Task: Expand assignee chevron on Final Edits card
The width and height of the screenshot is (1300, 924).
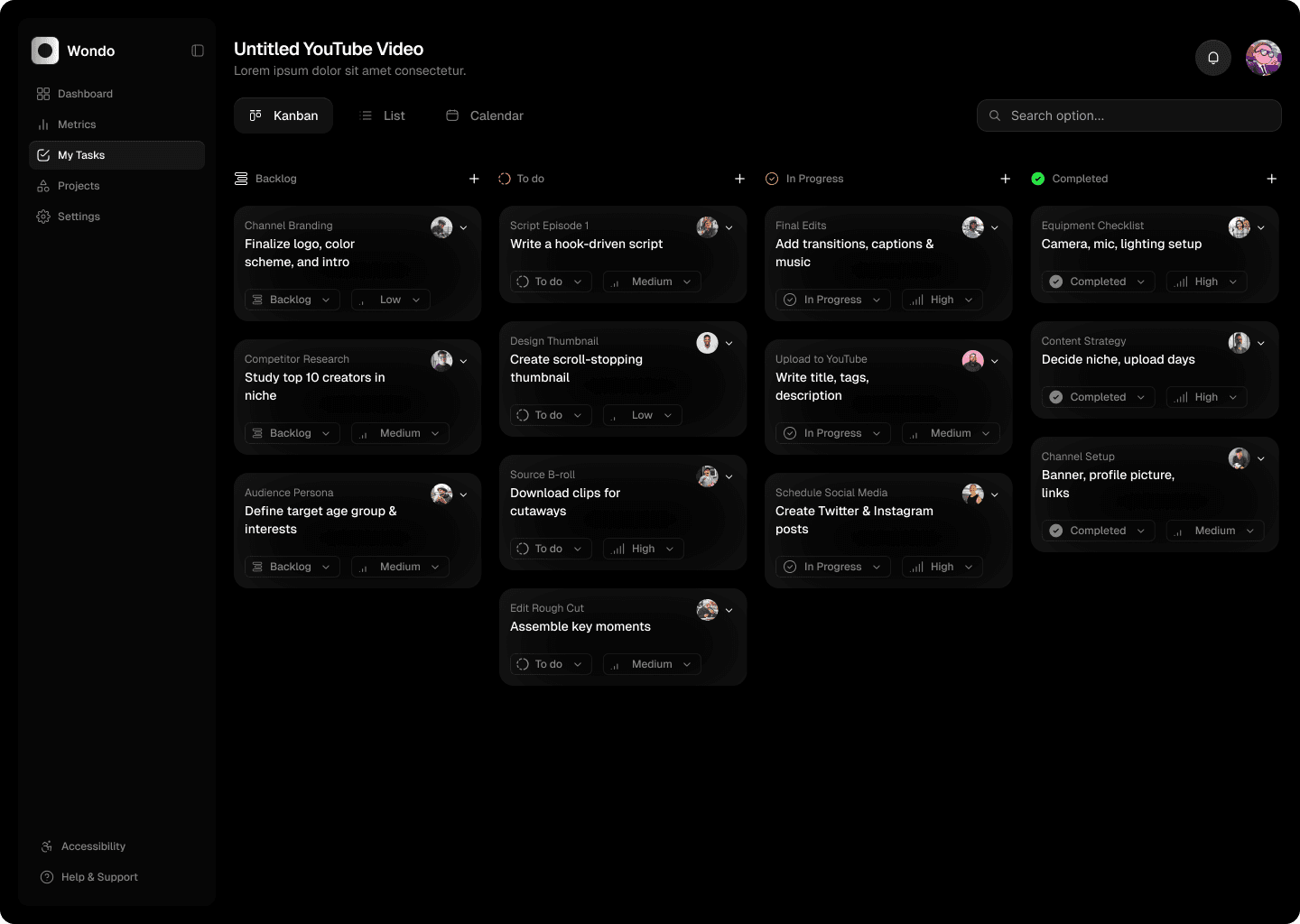Action: [x=995, y=227]
